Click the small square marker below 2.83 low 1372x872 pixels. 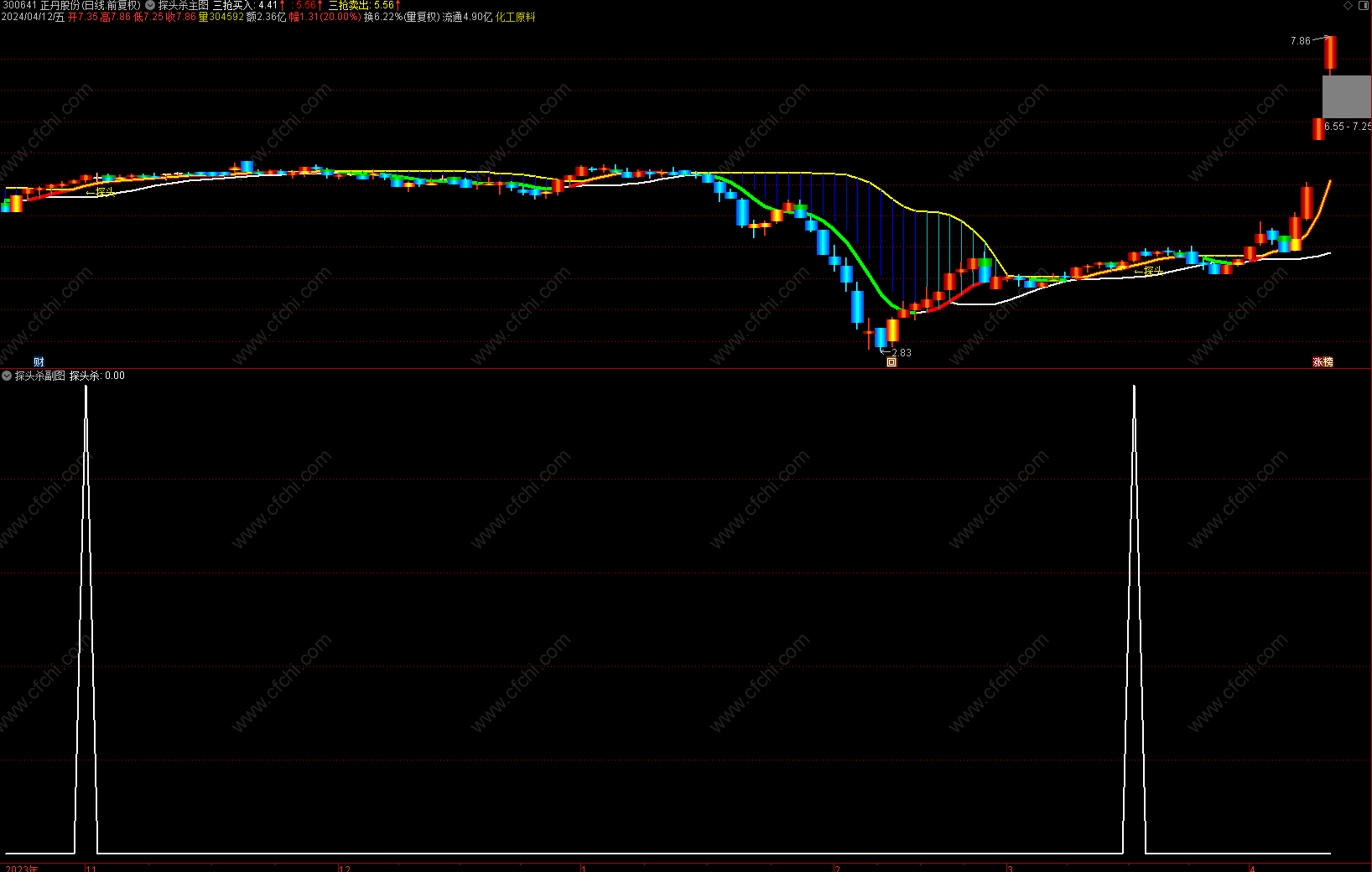coord(891,362)
